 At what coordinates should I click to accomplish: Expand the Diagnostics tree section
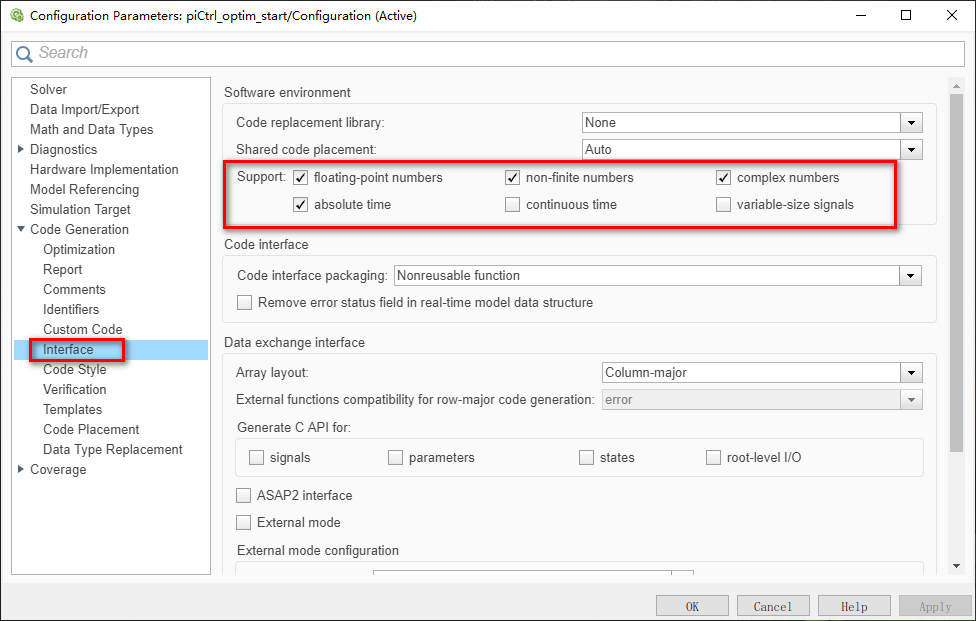22,149
